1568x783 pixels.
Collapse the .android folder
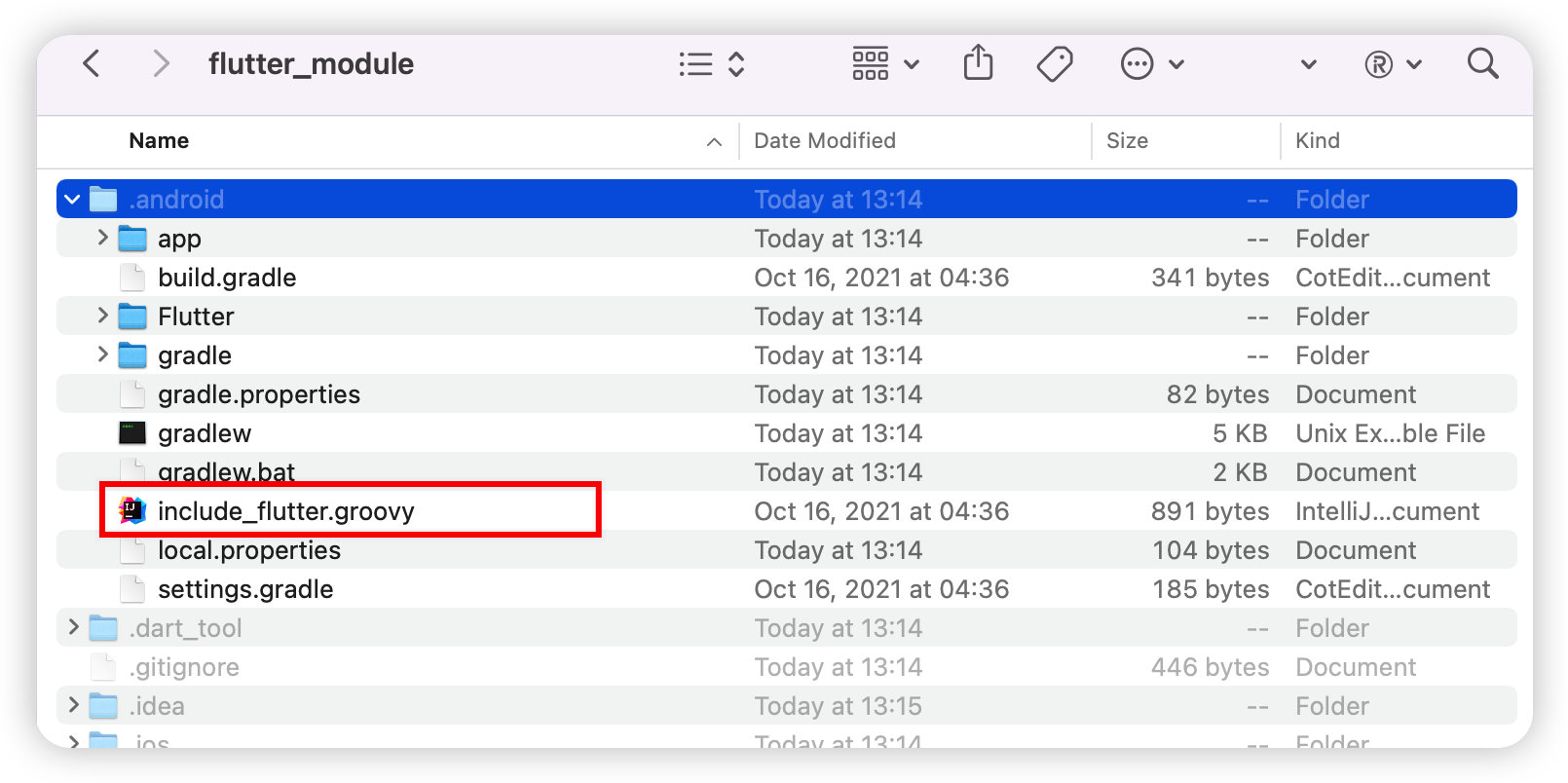point(72,200)
